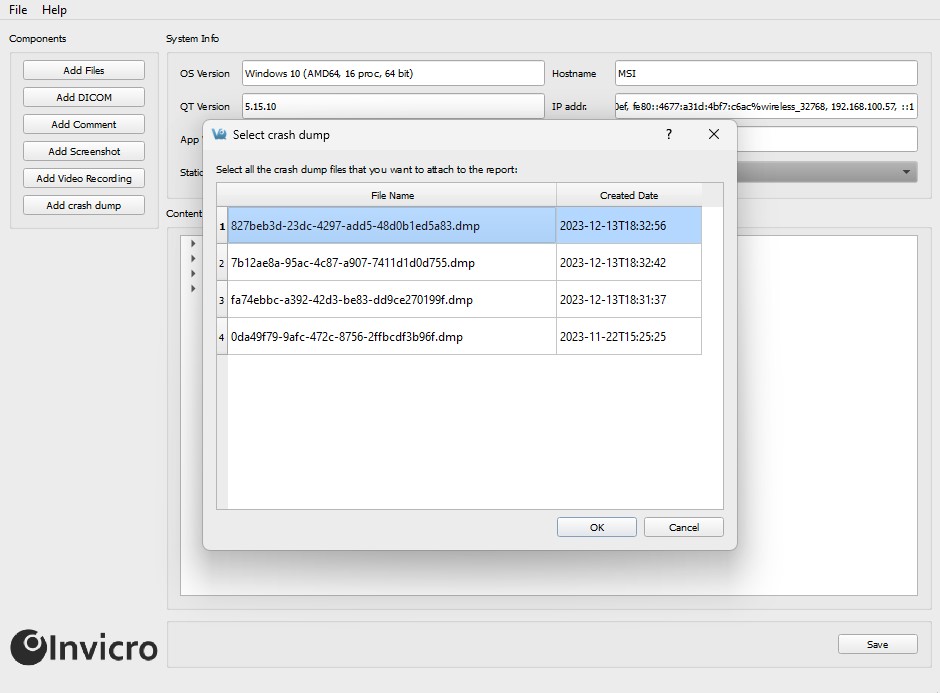Screen dimensions: 940x693
Task: Expand the second tree item in Content panel
Action: pos(193,258)
